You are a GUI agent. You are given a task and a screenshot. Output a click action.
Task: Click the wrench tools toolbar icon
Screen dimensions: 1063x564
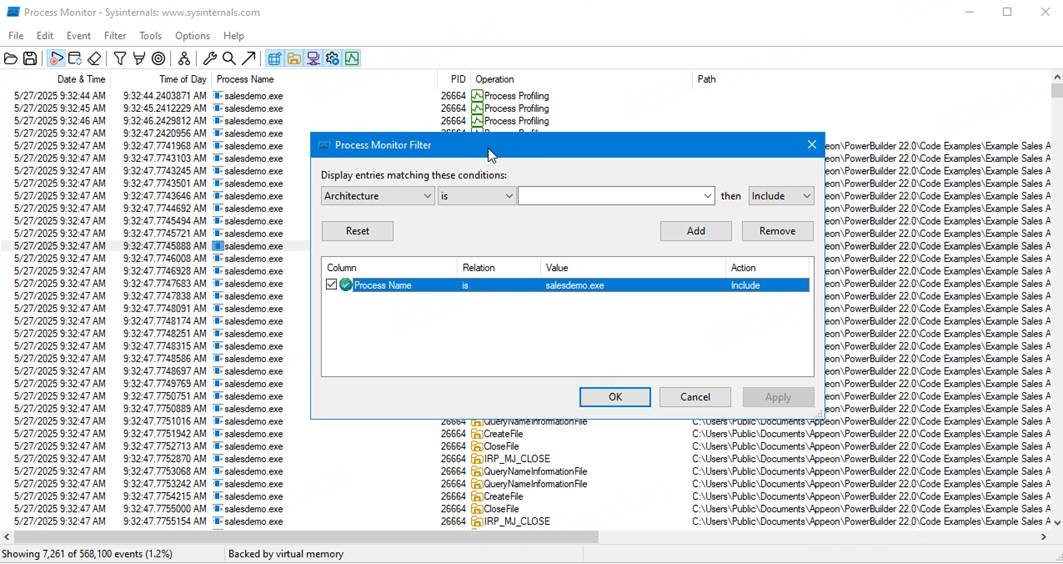click(x=210, y=58)
